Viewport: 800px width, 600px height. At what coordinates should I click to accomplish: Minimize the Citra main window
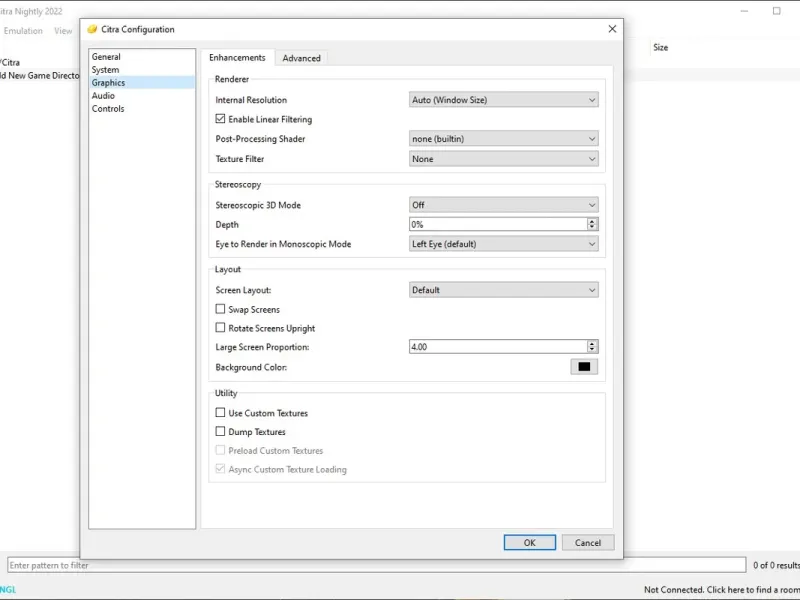pyautogui.click(x=744, y=11)
